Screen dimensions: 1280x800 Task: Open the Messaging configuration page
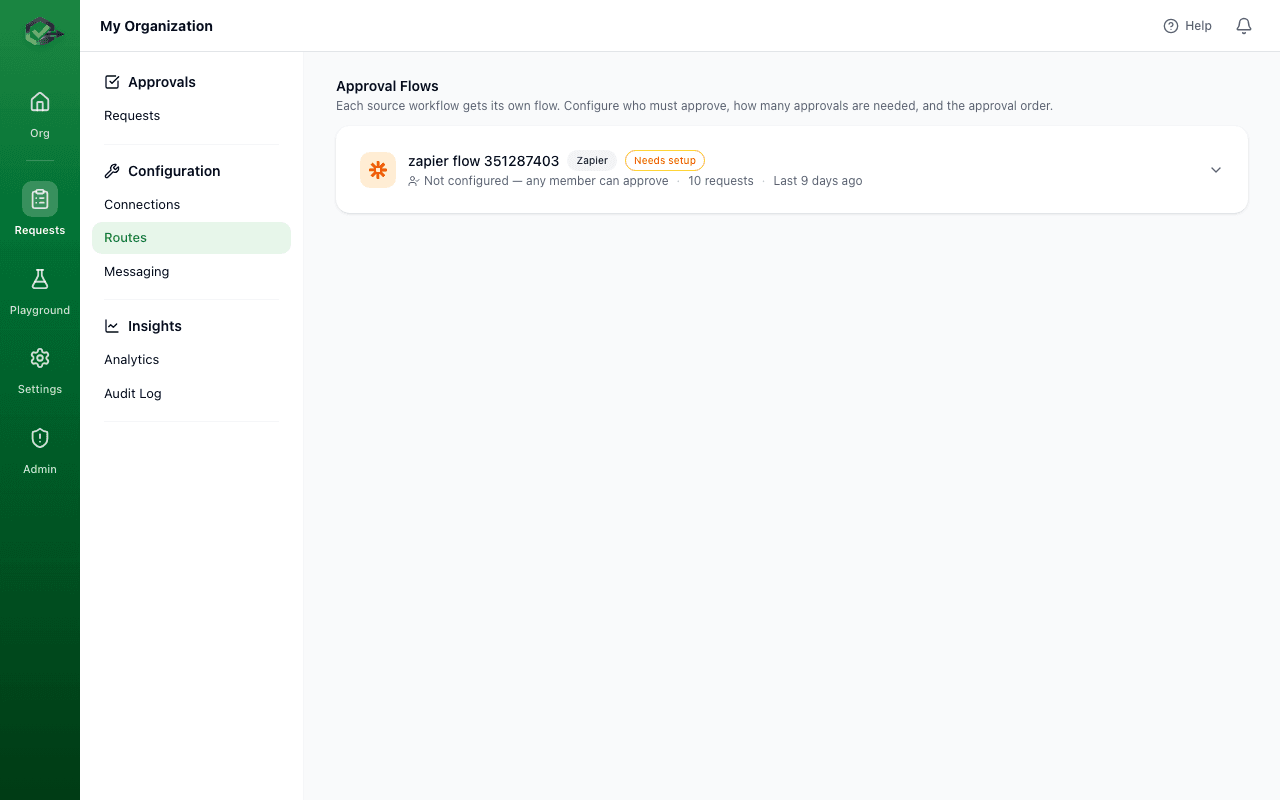[x=136, y=271]
